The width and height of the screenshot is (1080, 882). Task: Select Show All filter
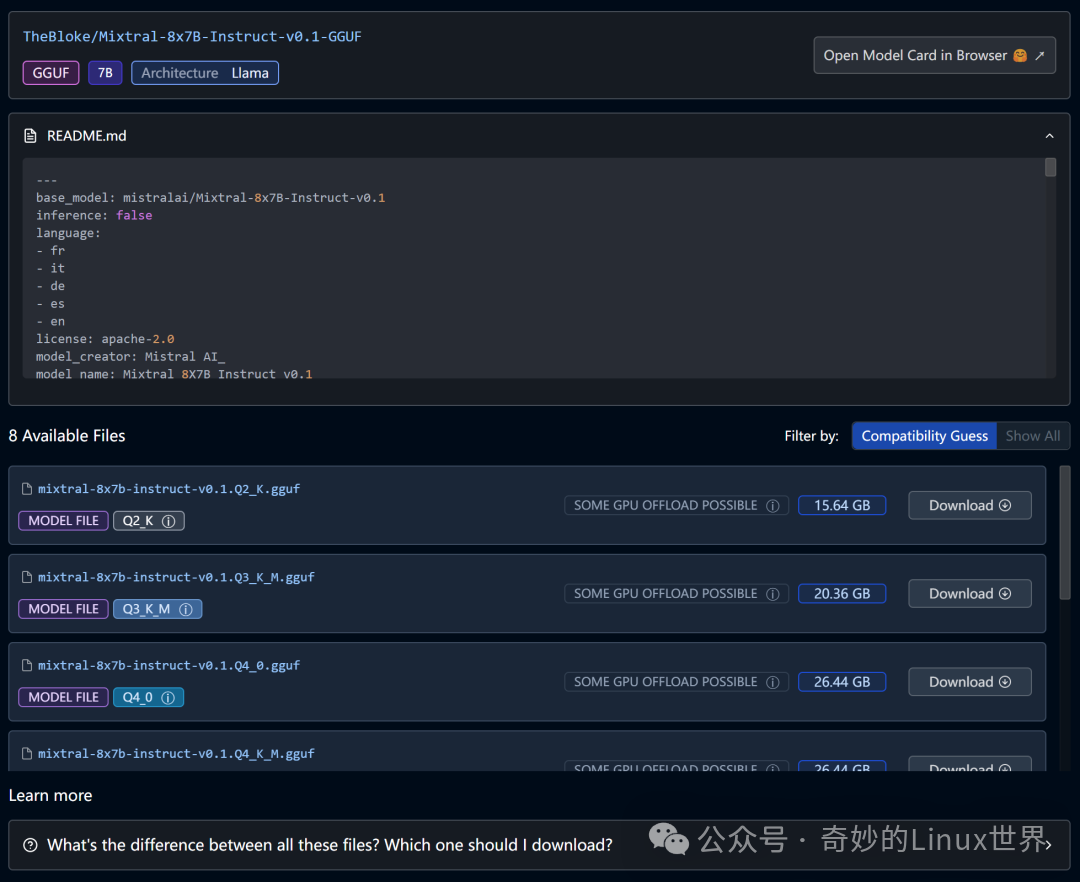1032,436
